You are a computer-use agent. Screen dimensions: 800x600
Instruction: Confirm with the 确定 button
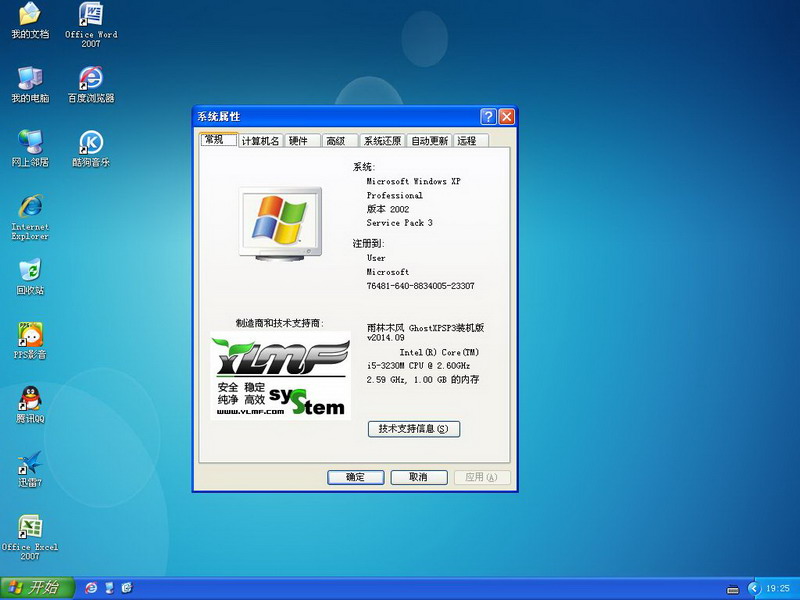(x=355, y=477)
